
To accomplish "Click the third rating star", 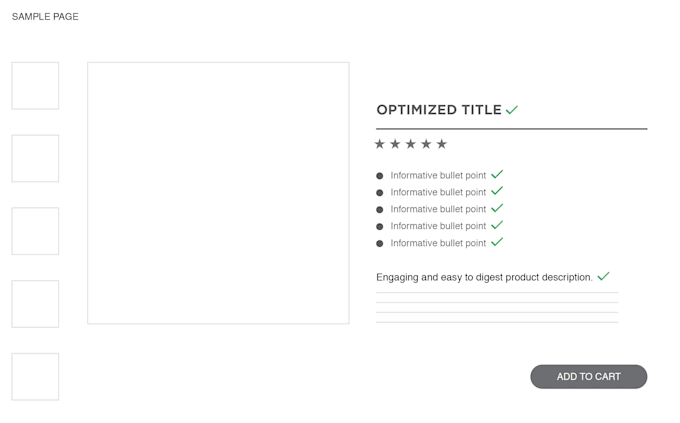I will 411,144.
